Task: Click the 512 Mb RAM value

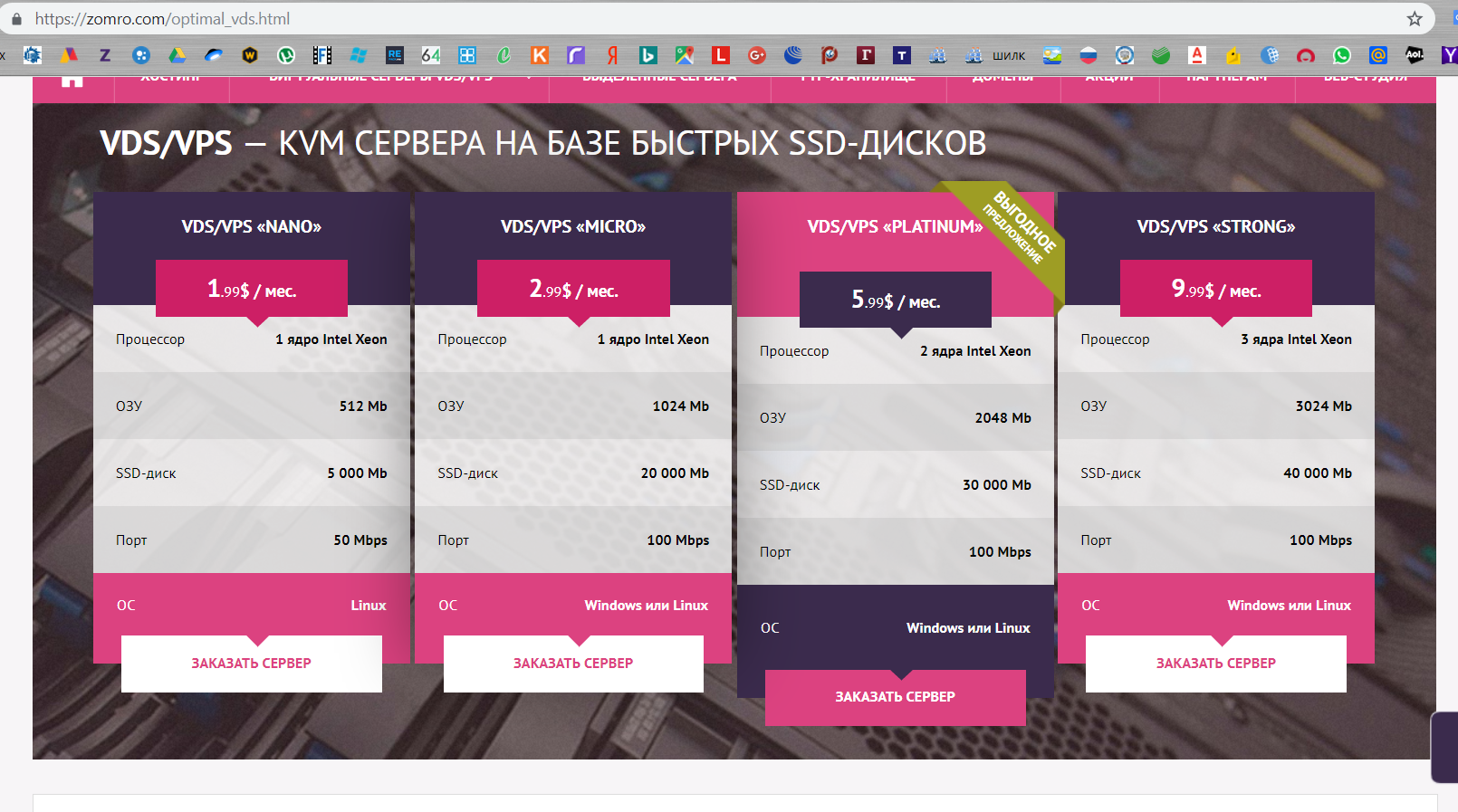Action: [363, 406]
